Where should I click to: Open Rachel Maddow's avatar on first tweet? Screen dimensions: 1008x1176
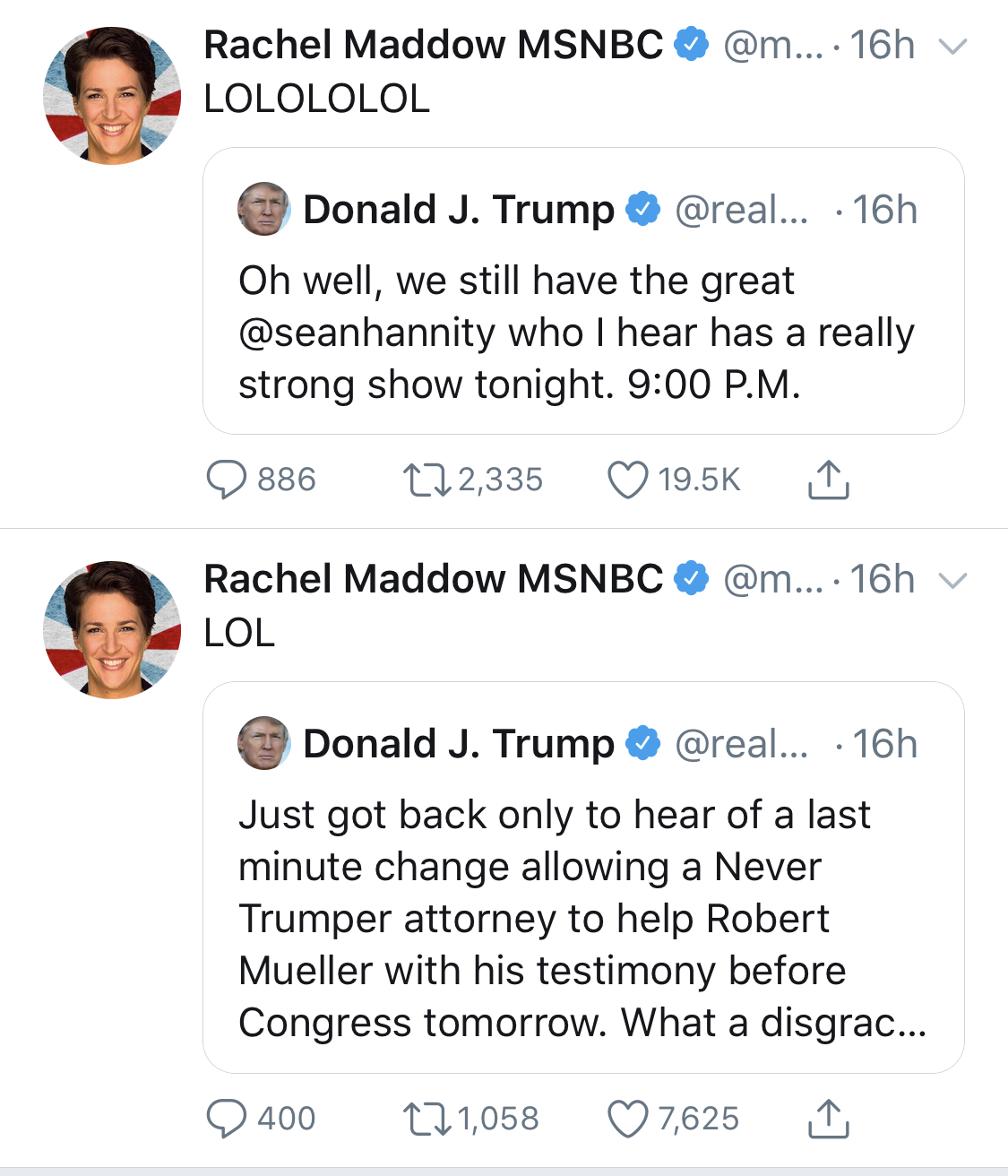pos(112,95)
